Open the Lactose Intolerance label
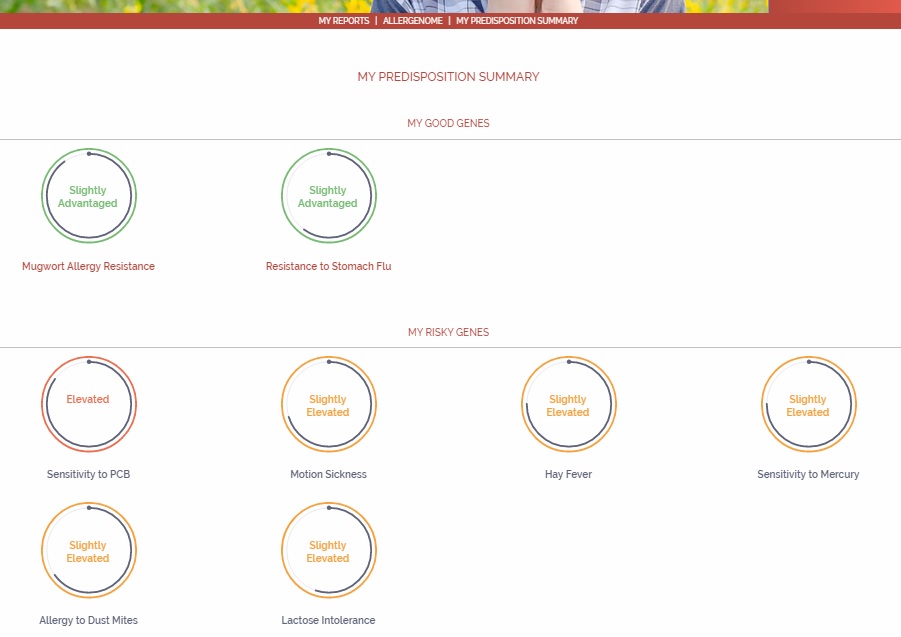This screenshot has width=901, height=637. coord(328,620)
